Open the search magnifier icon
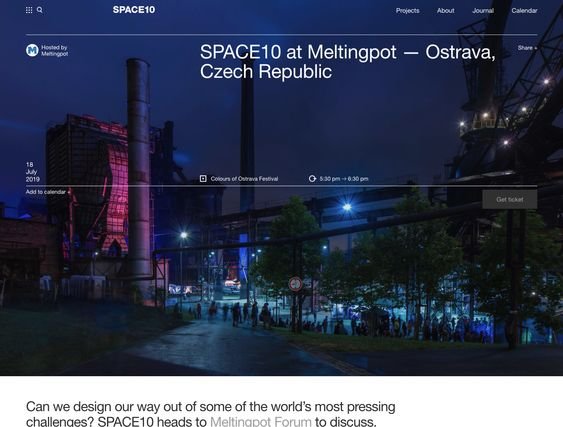This screenshot has height=427, width=563. [x=40, y=10]
